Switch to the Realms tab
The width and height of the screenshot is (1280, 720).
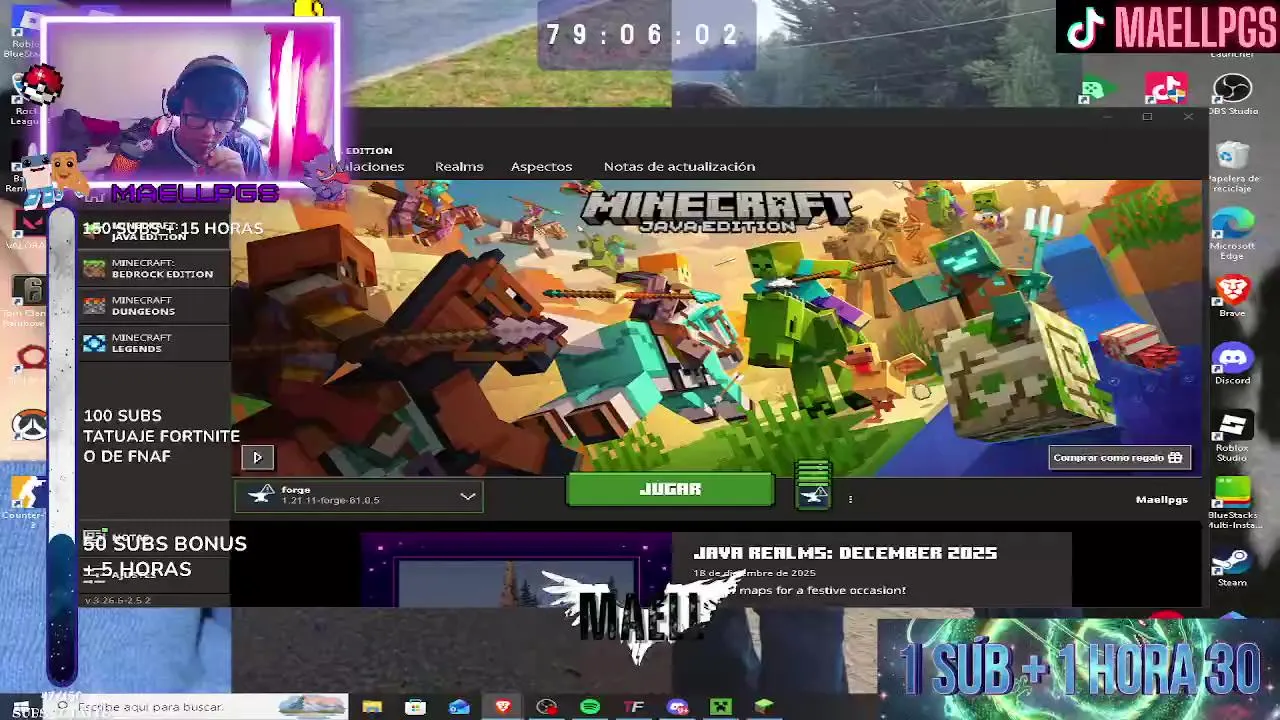[x=459, y=166]
